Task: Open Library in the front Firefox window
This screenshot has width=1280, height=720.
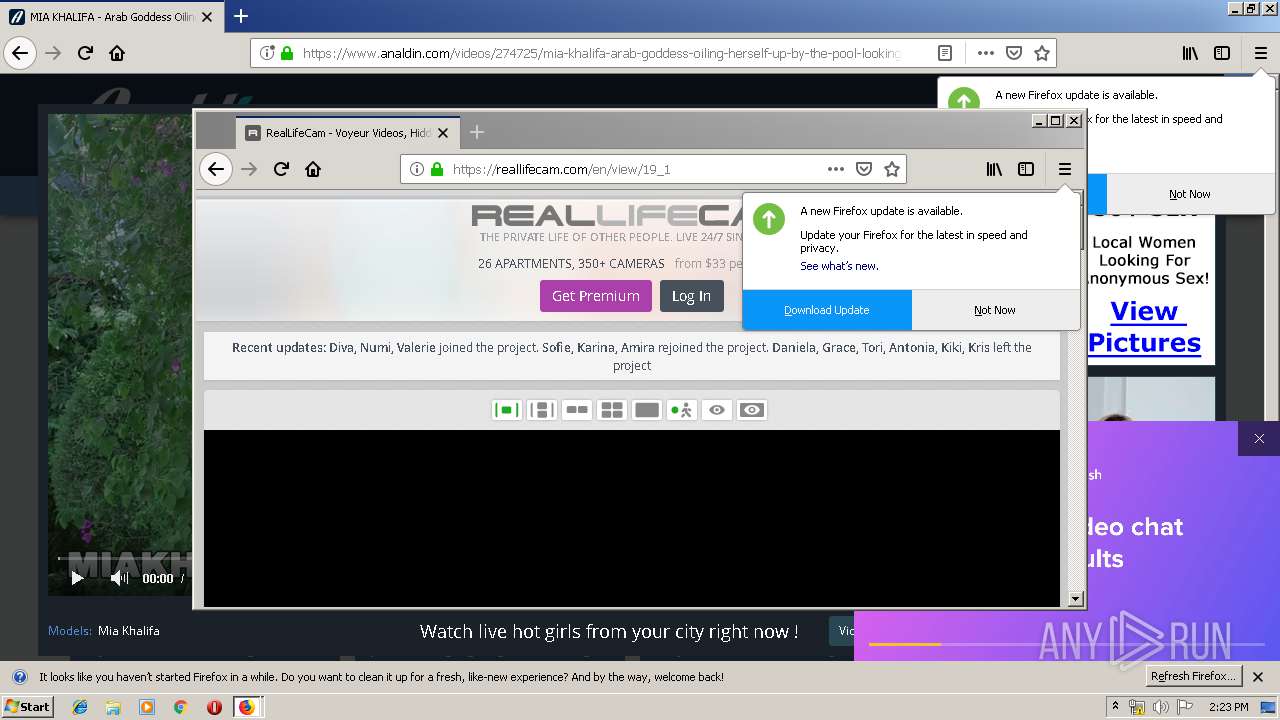Action: tap(994, 169)
